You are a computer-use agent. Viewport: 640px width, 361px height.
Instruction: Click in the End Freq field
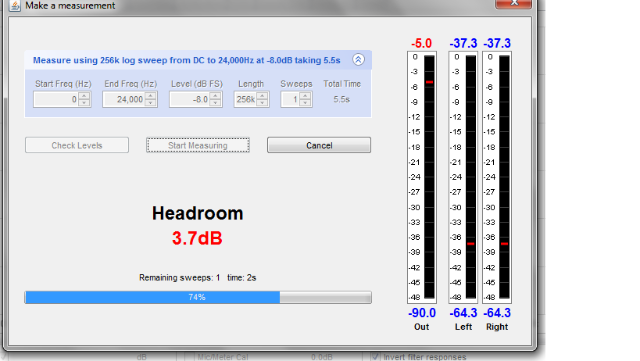tap(124, 99)
